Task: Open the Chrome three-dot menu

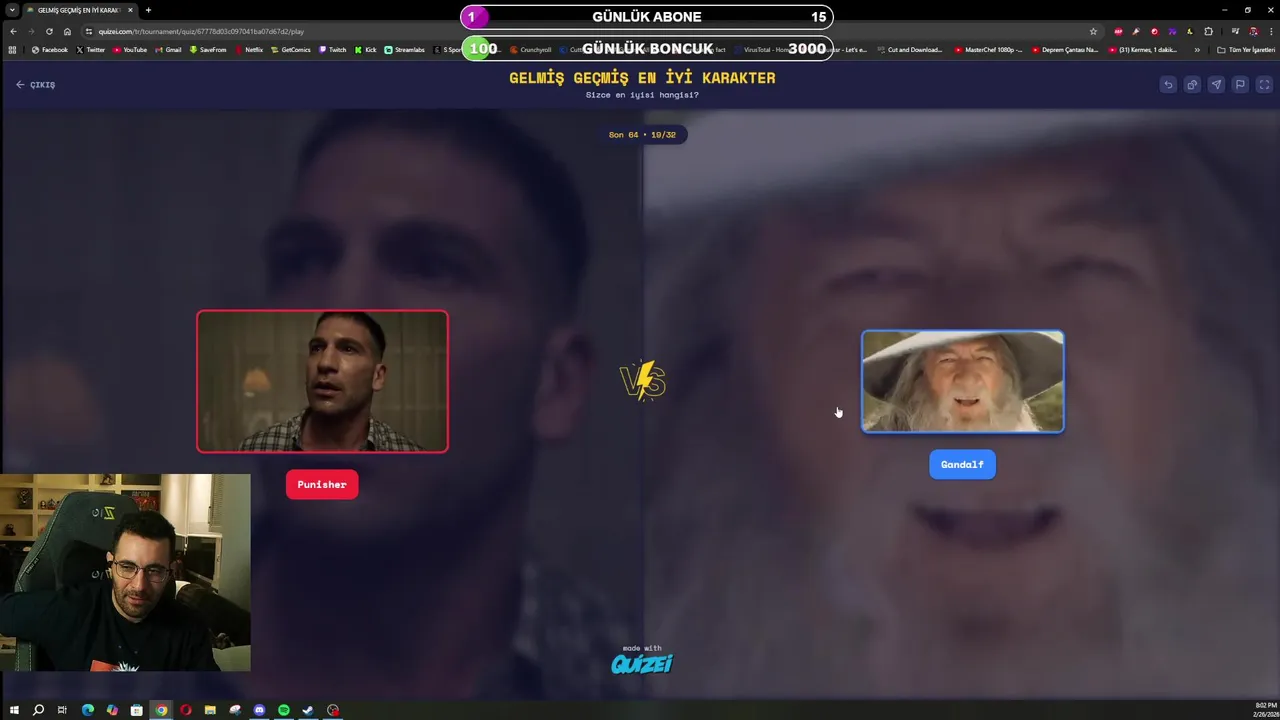Action: point(1271,31)
